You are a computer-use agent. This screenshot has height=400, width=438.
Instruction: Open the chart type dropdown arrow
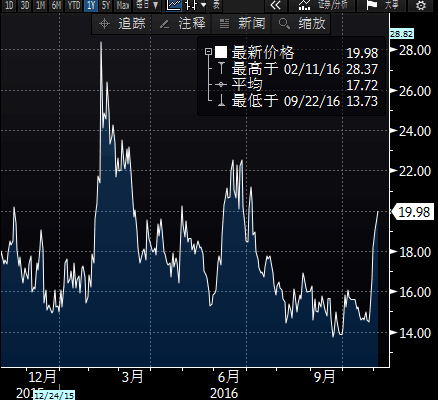click(x=203, y=5)
